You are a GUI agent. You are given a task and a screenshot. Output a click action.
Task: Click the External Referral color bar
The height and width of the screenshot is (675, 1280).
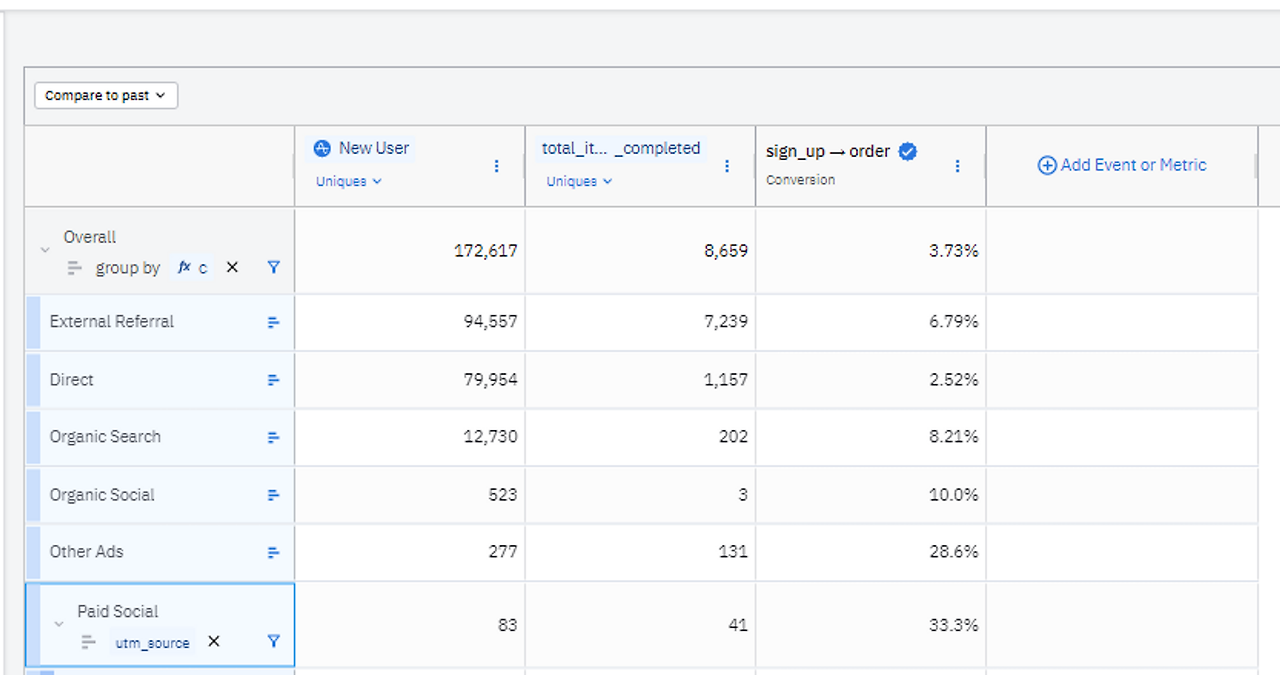[x=33, y=322]
